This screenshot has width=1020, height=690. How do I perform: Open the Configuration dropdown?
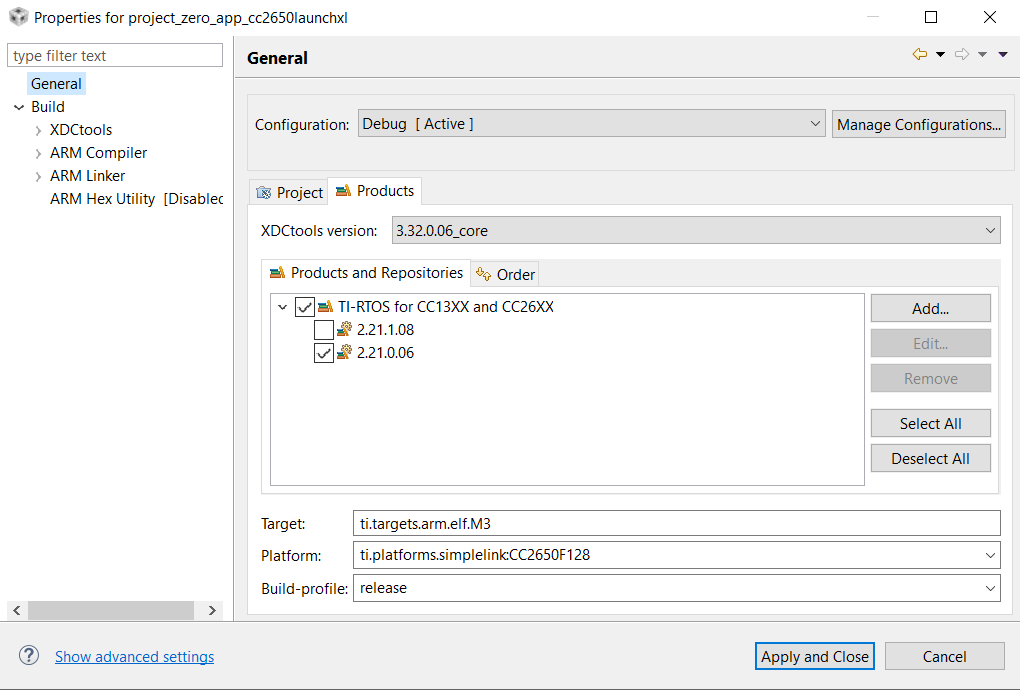(591, 124)
